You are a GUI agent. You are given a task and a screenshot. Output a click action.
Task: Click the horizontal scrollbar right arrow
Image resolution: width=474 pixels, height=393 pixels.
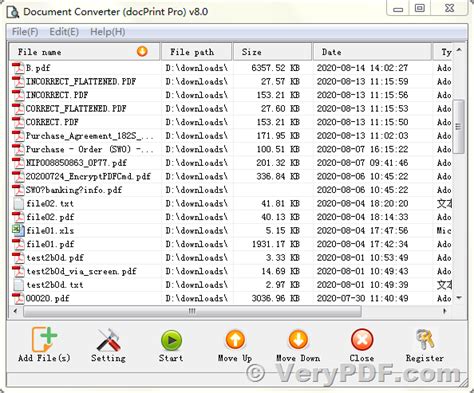tap(445, 311)
